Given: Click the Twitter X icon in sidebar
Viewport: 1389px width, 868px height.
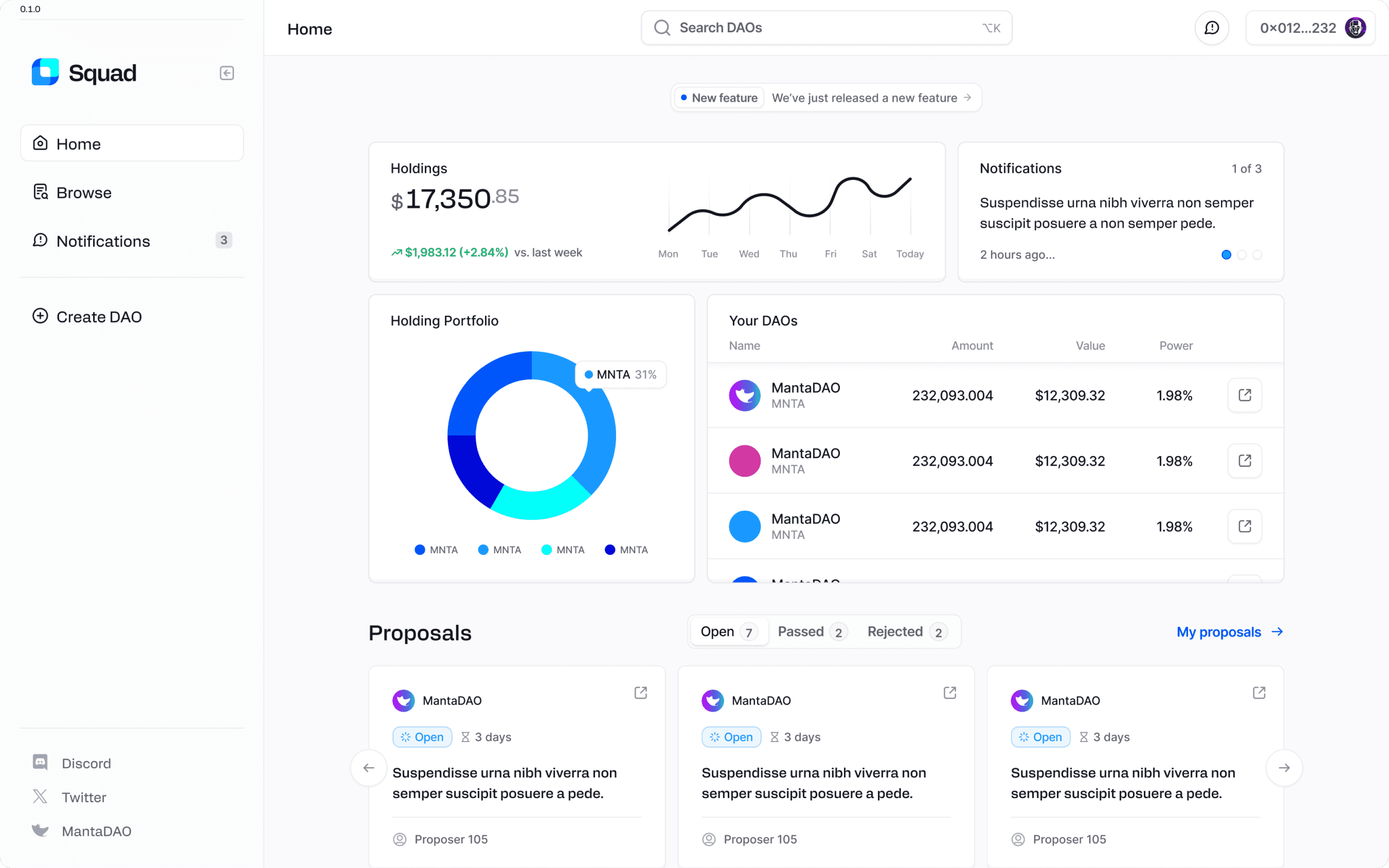Looking at the screenshot, I should [40, 797].
